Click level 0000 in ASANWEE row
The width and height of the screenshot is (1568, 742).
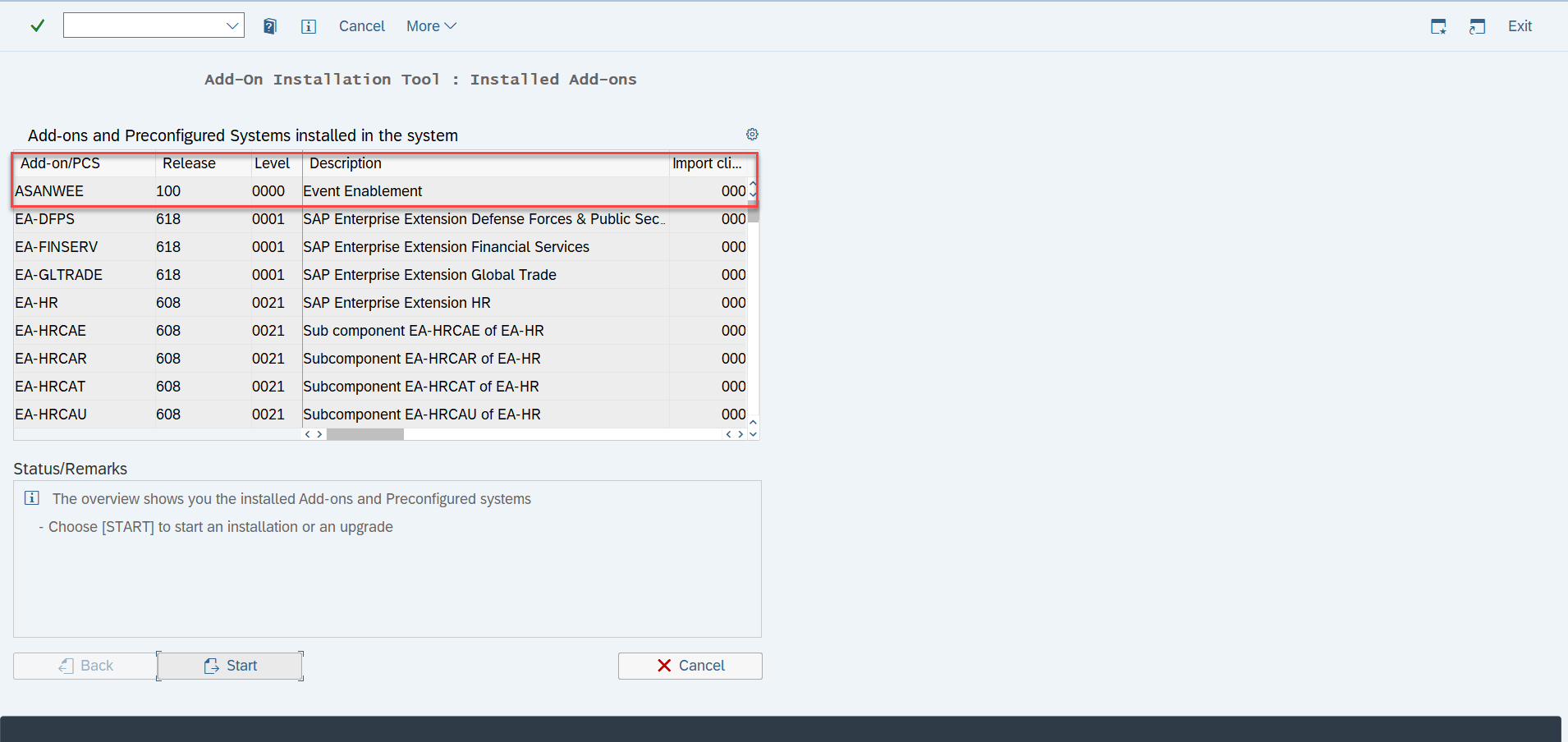pos(268,191)
